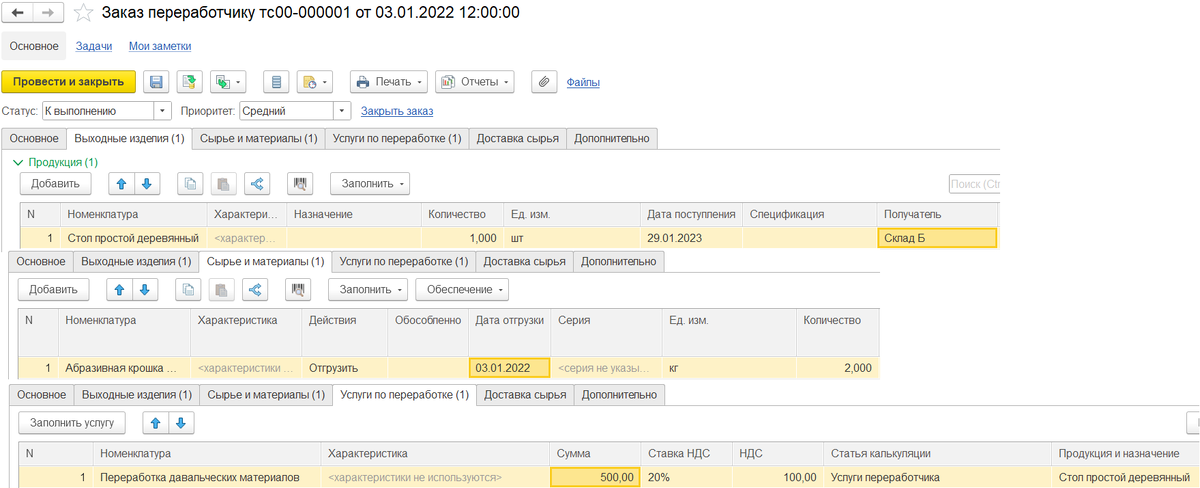
Task: Copy rows icon in the toolbar with Обеспечение
Action: click(189, 289)
